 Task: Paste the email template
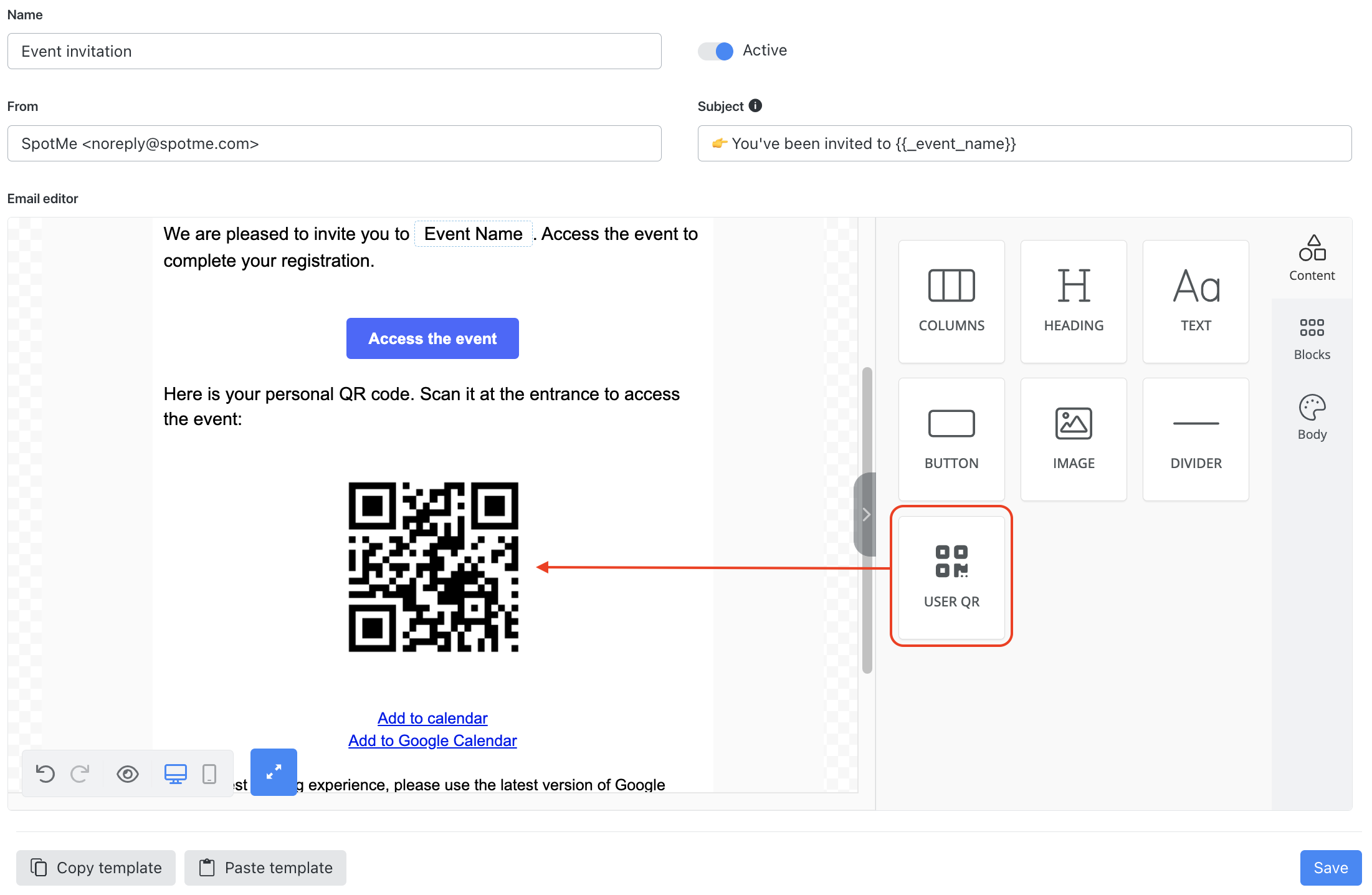pyautogui.click(x=265, y=868)
